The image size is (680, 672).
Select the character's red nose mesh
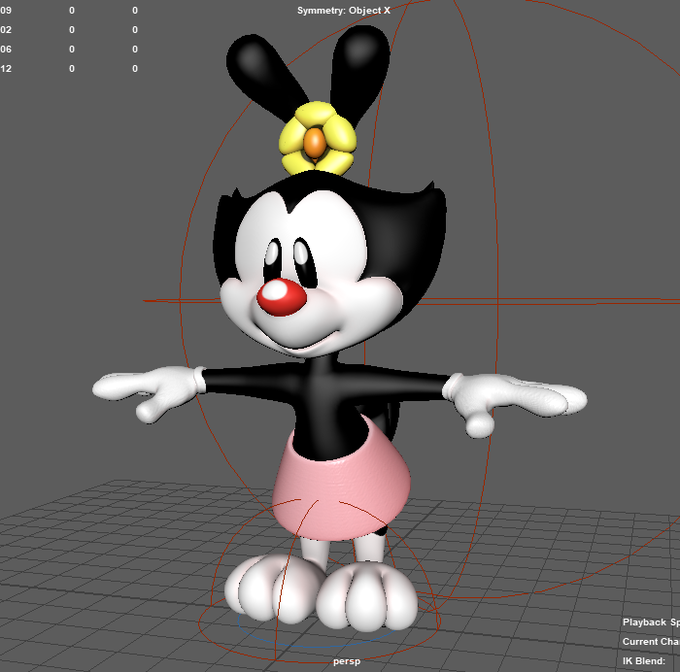tap(281, 297)
